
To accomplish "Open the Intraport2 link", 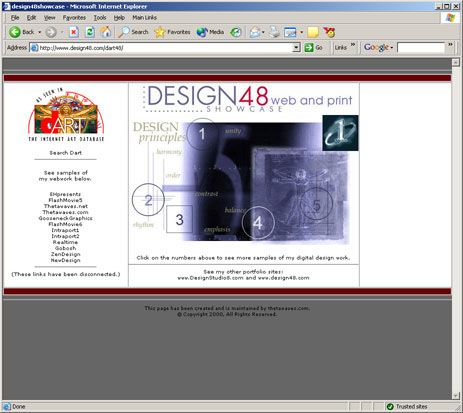I will [x=65, y=236].
